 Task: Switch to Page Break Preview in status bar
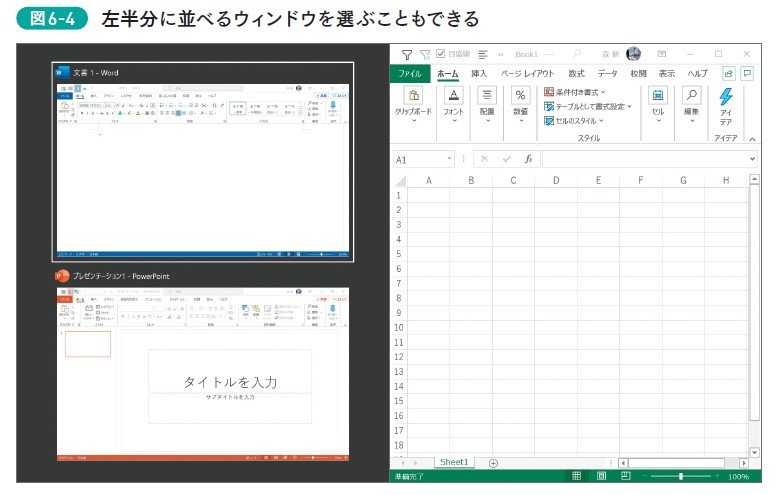(626, 476)
